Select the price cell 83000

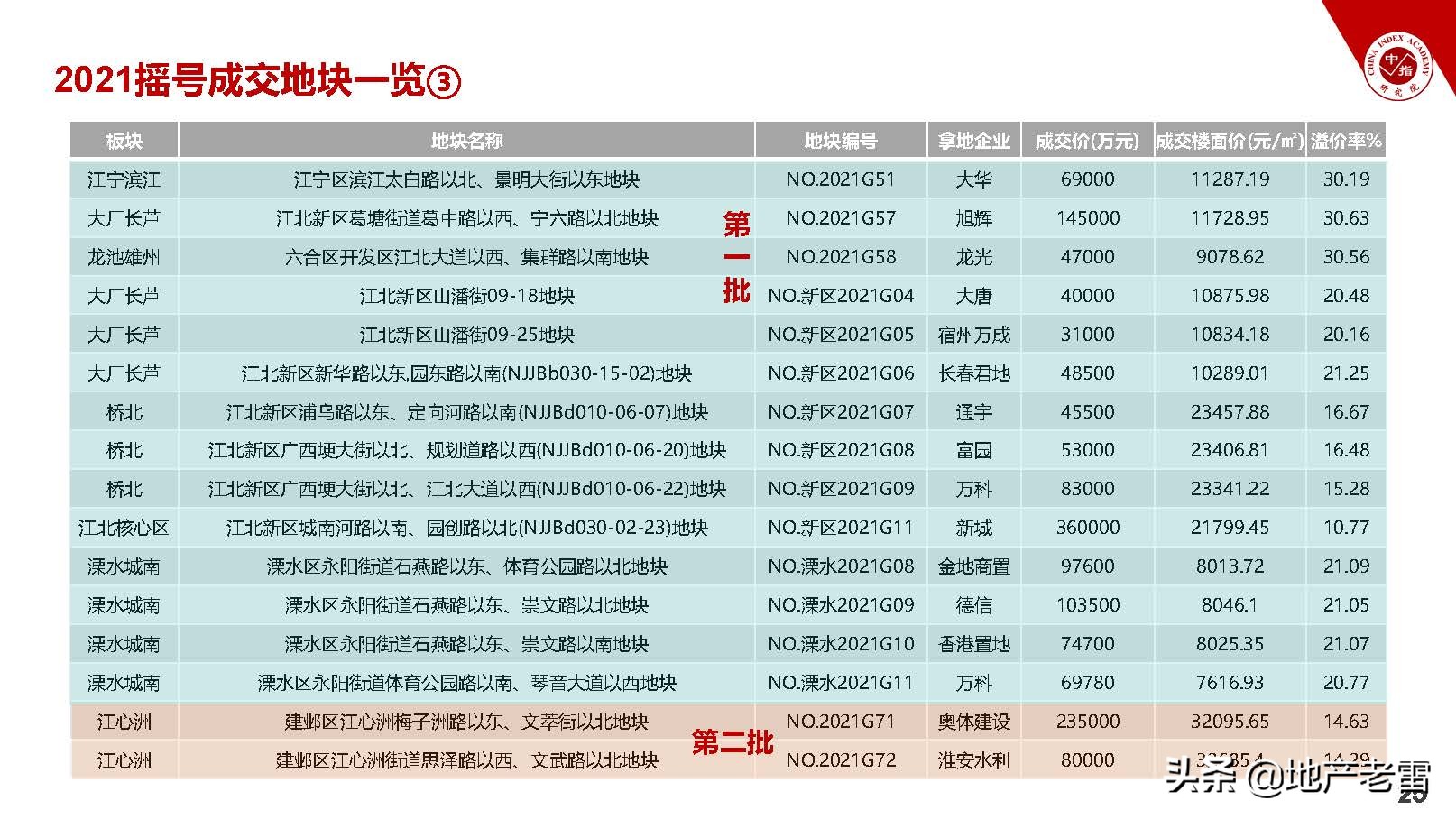coord(1087,489)
